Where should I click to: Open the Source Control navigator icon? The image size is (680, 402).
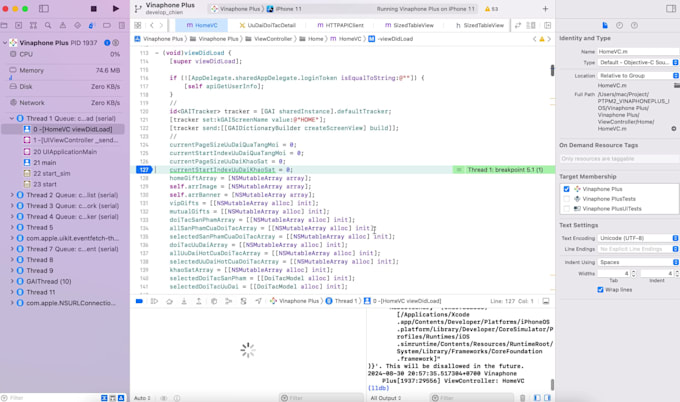tap(18, 26)
